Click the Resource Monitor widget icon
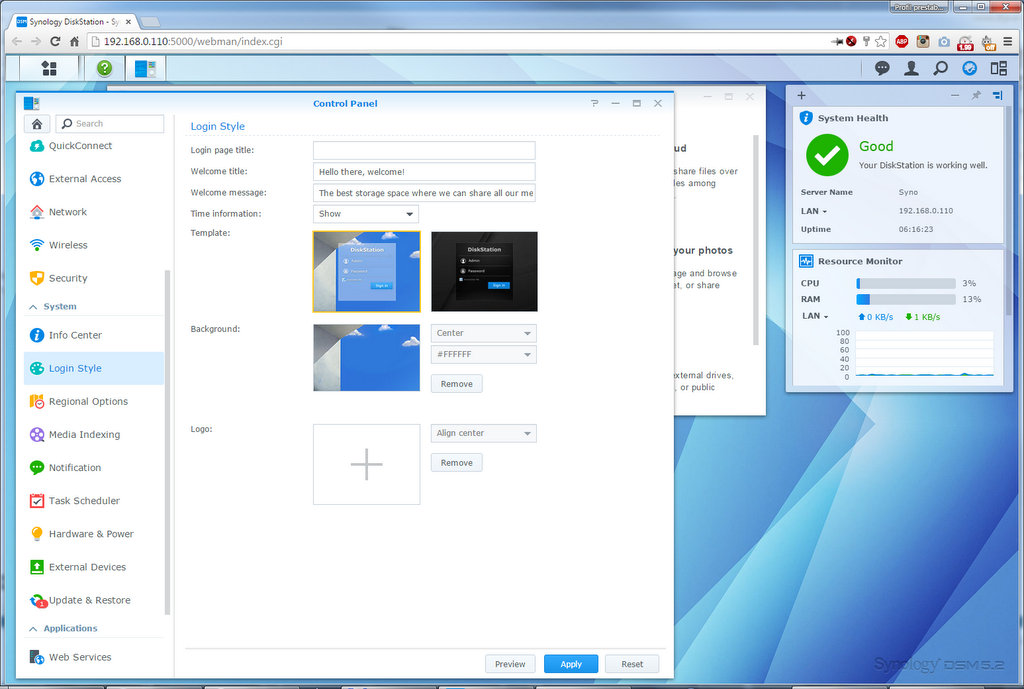Viewport: 1024px width, 689px height. pyautogui.click(x=807, y=261)
